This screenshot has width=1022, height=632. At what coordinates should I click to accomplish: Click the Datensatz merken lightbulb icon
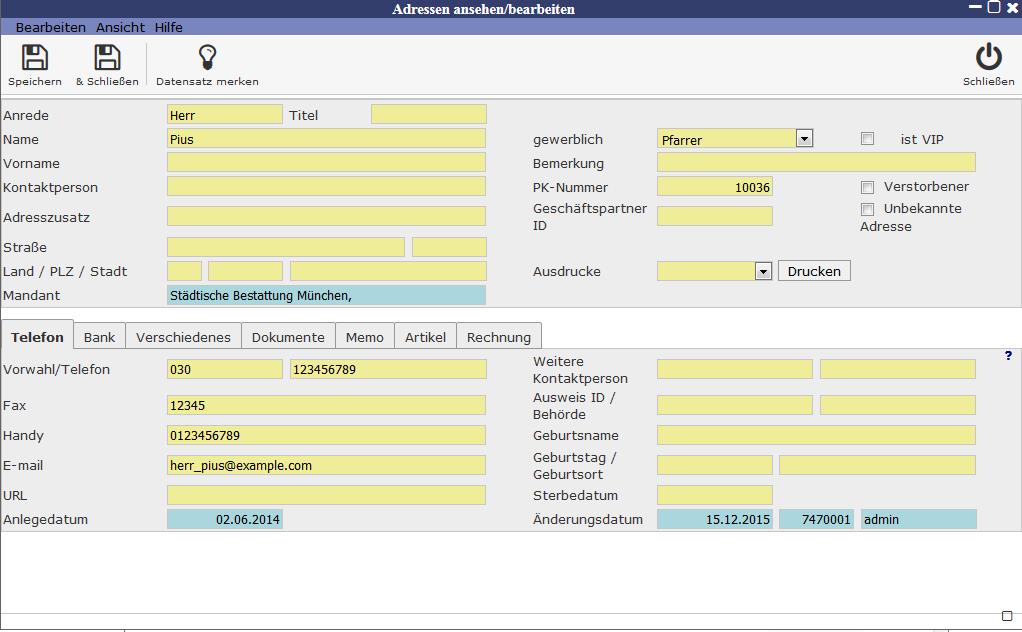[x=207, y=58]
